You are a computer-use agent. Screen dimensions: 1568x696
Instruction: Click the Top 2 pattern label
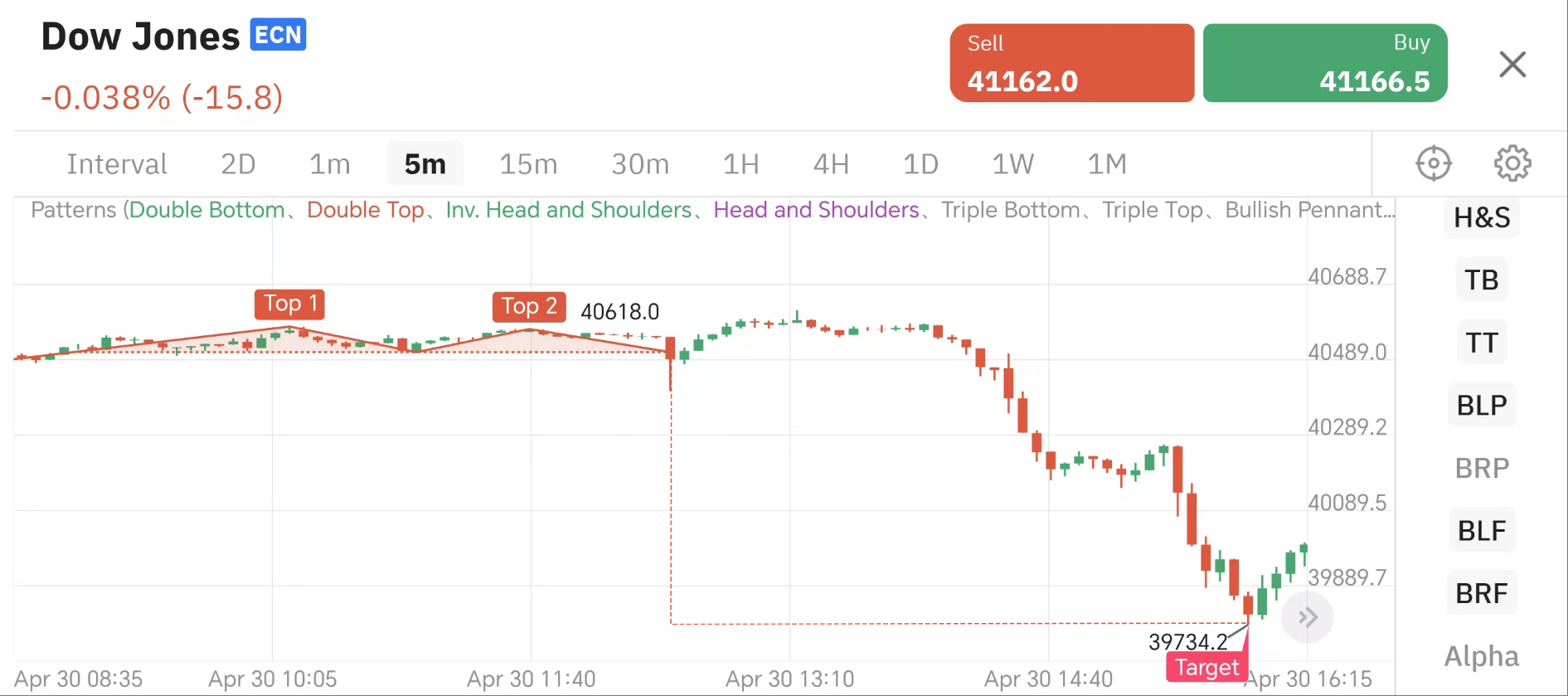(x=529, y=306)
